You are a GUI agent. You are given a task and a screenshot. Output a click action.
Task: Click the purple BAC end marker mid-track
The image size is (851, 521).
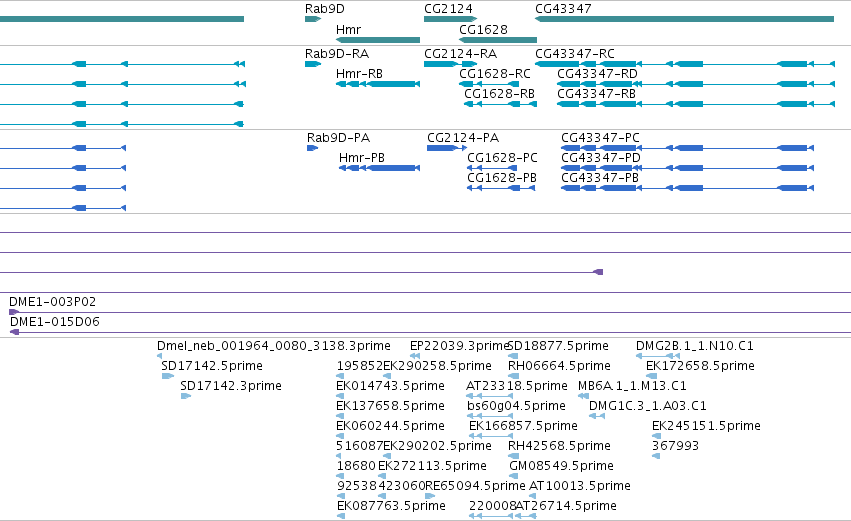(x=598, y=272)
